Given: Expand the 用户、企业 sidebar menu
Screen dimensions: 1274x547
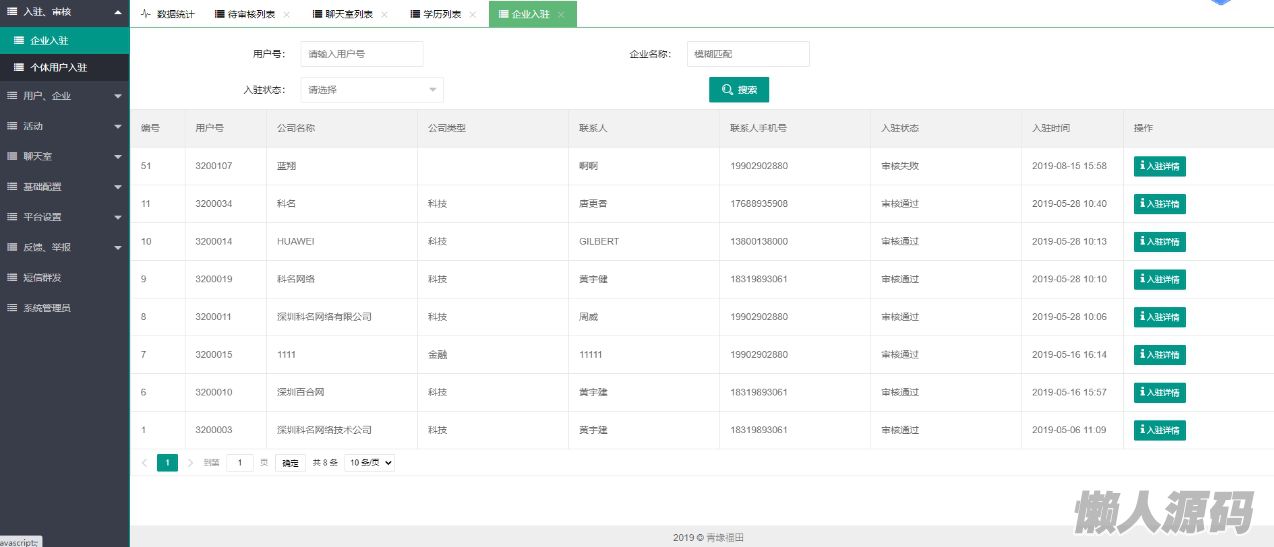Looking at the screenshot, I should (x=64, y=96).
